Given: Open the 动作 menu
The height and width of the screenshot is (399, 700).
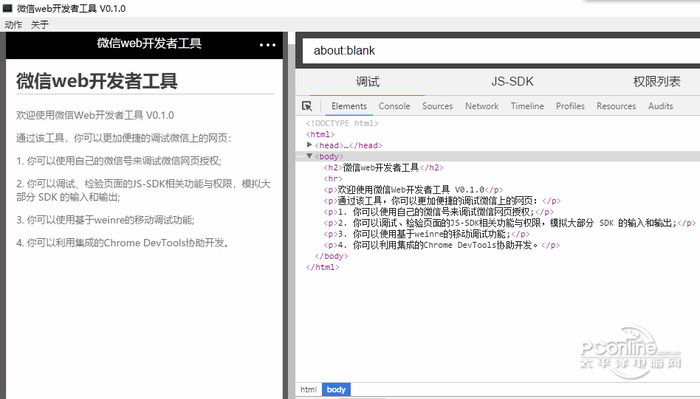Looking at the screenshot, I should coord(13,25).
